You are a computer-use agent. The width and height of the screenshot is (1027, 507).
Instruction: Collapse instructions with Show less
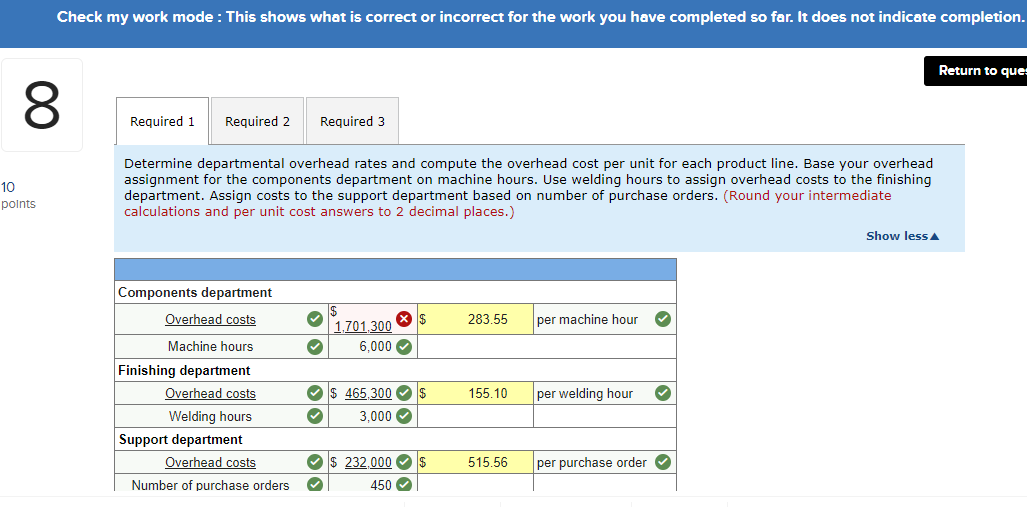[x=903, y=236]
